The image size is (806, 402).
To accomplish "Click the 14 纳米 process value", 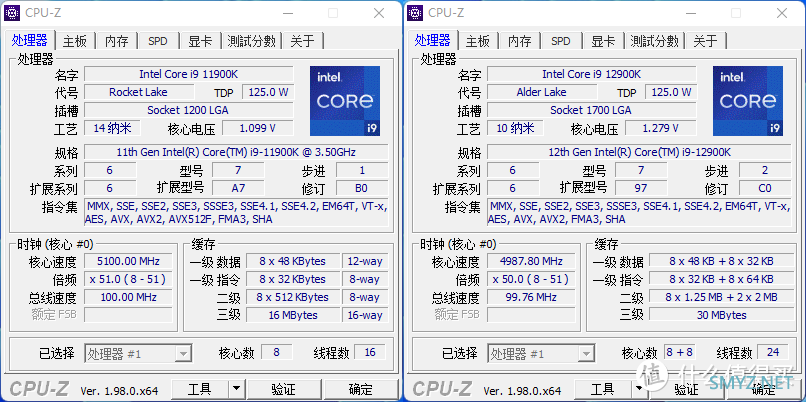I will 112,128.
